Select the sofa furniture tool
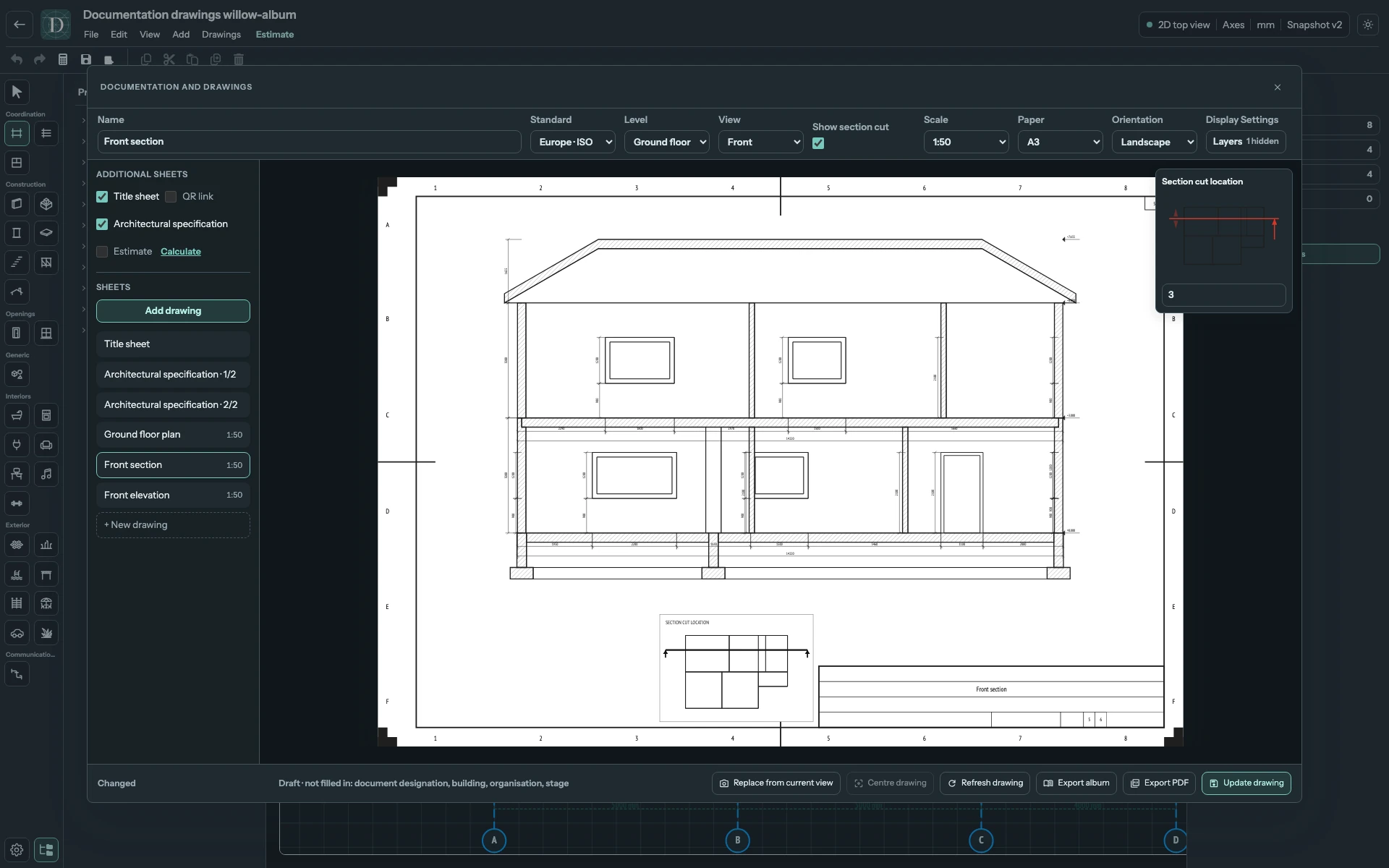The image size is (1389, 868). [x=46, y=445]
